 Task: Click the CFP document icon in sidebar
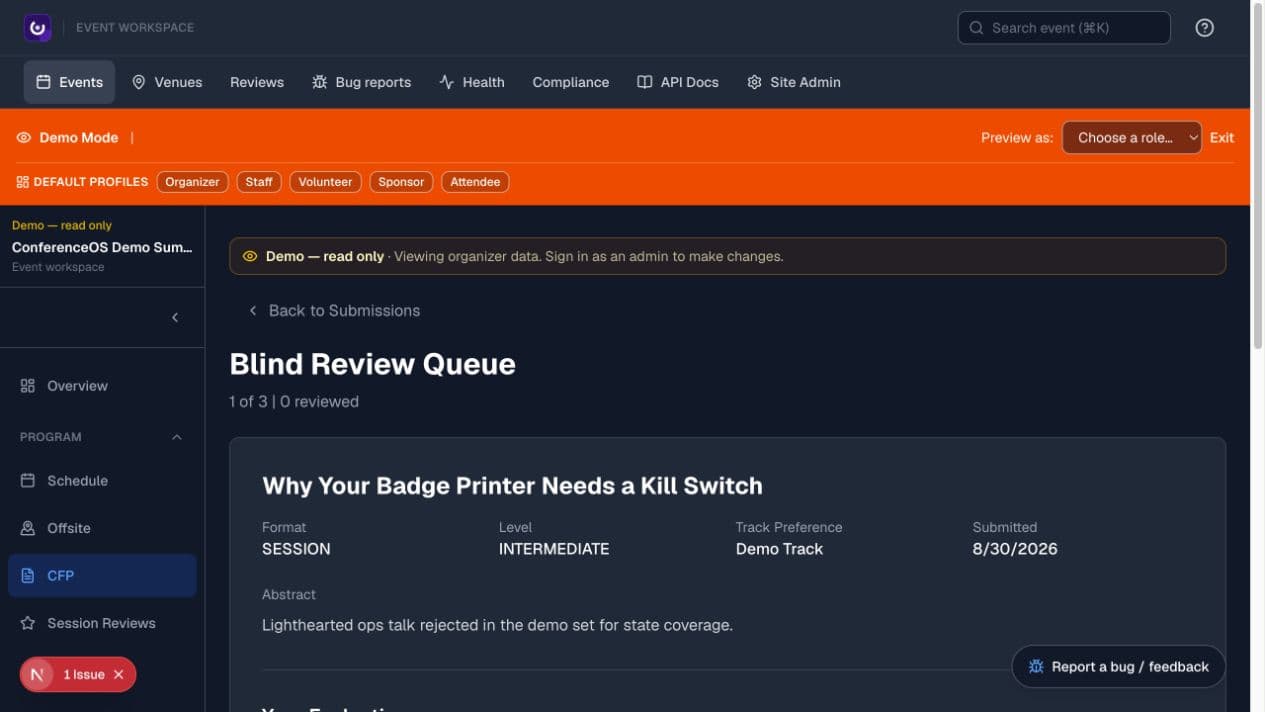coord(28,576)
